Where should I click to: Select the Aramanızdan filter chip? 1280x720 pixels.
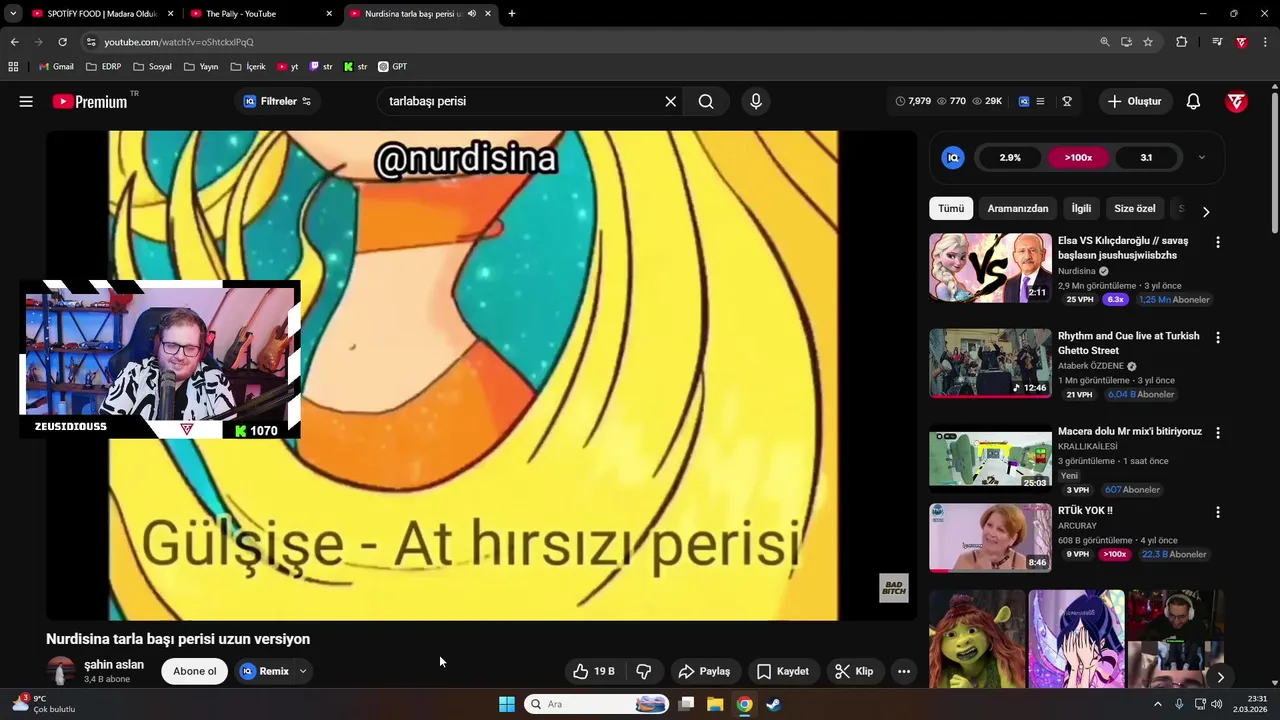click(x=1018, y=208)
